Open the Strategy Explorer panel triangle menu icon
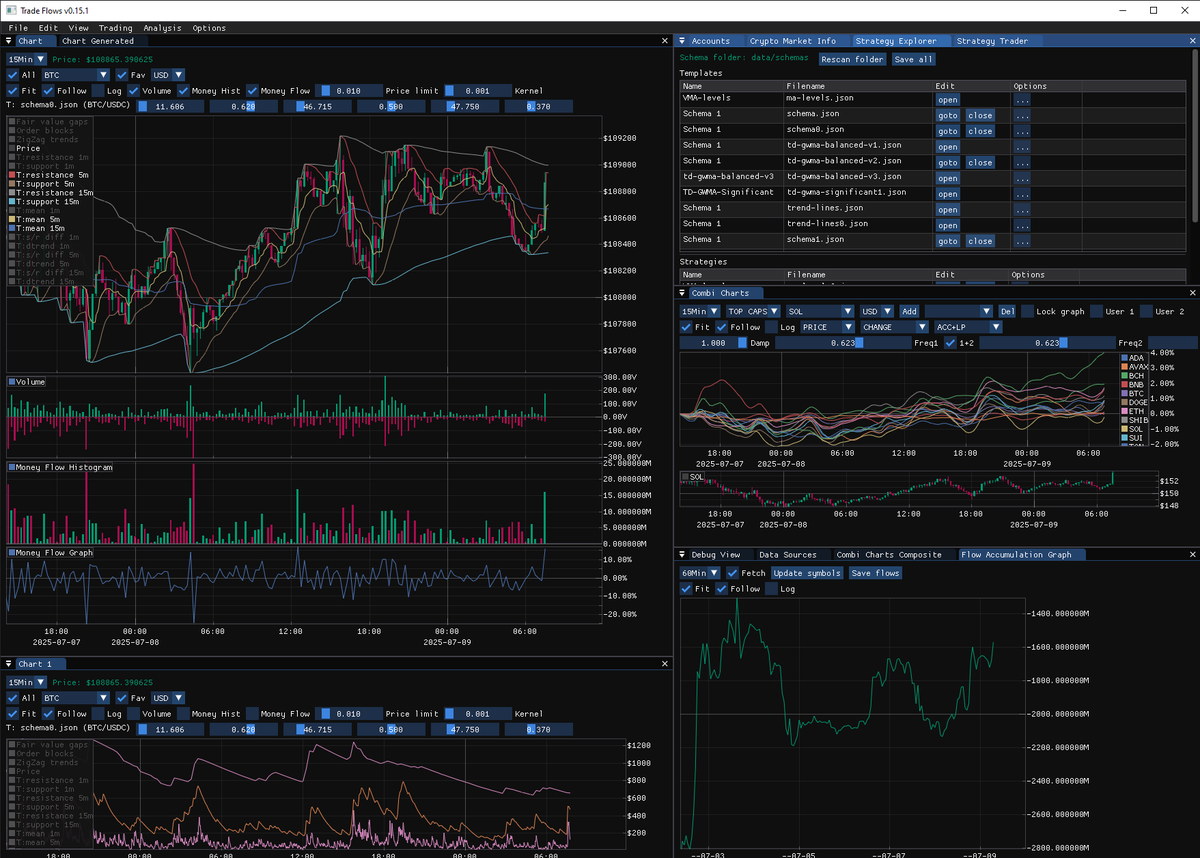The height and width of the screenshot is (858, 1200). [682, 41]
